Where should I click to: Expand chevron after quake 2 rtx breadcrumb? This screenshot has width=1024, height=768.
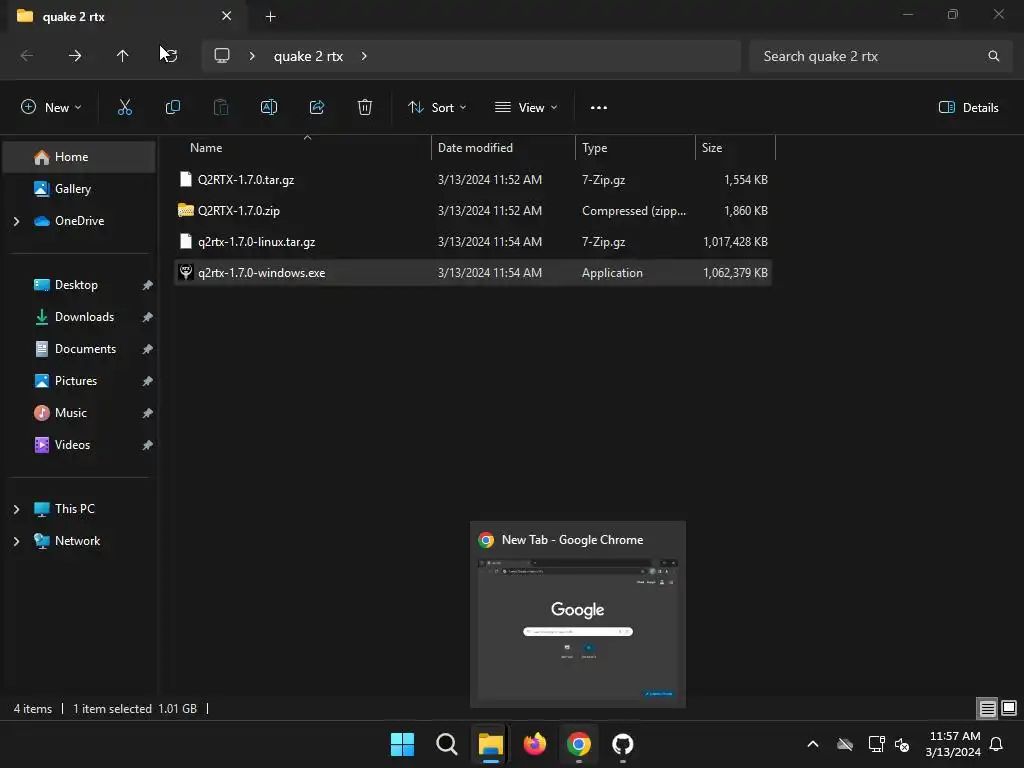click(x=364, y=56)
